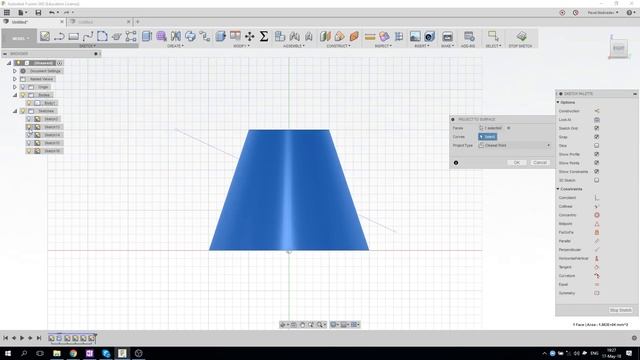The height and width of the screenshot is (360, 640).
Task: Collapse the Constraints section in Sketch Palette
Action: click(x=558, y=189)
